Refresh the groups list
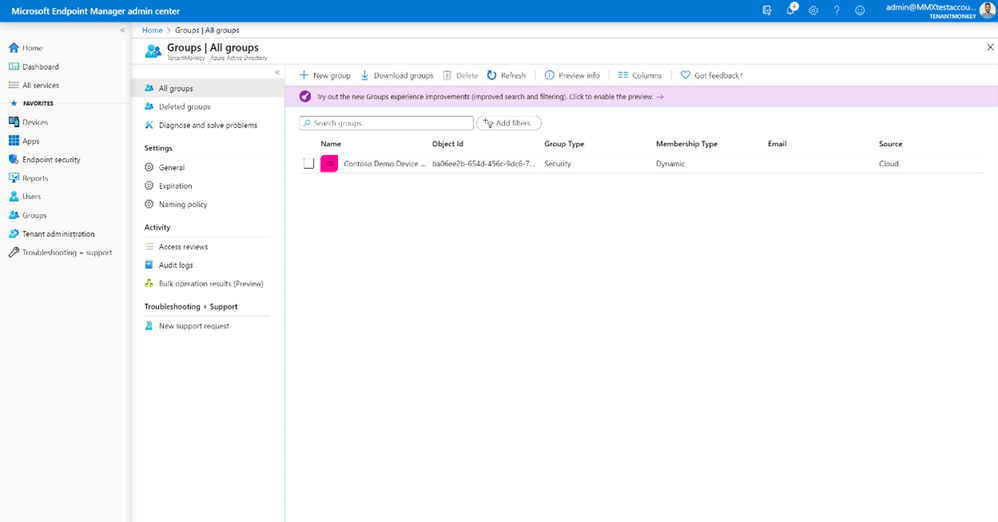Screen dimensions: 998x522 click(507, 75)
